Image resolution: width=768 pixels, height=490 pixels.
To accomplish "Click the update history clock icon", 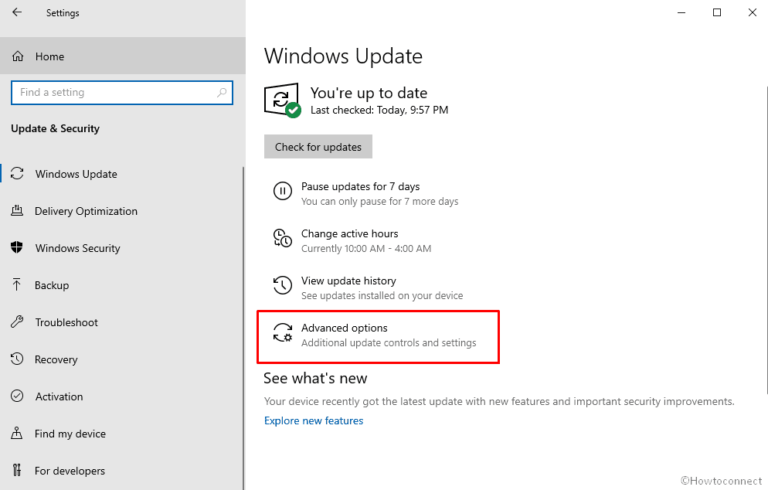I will tap(283, 285).
